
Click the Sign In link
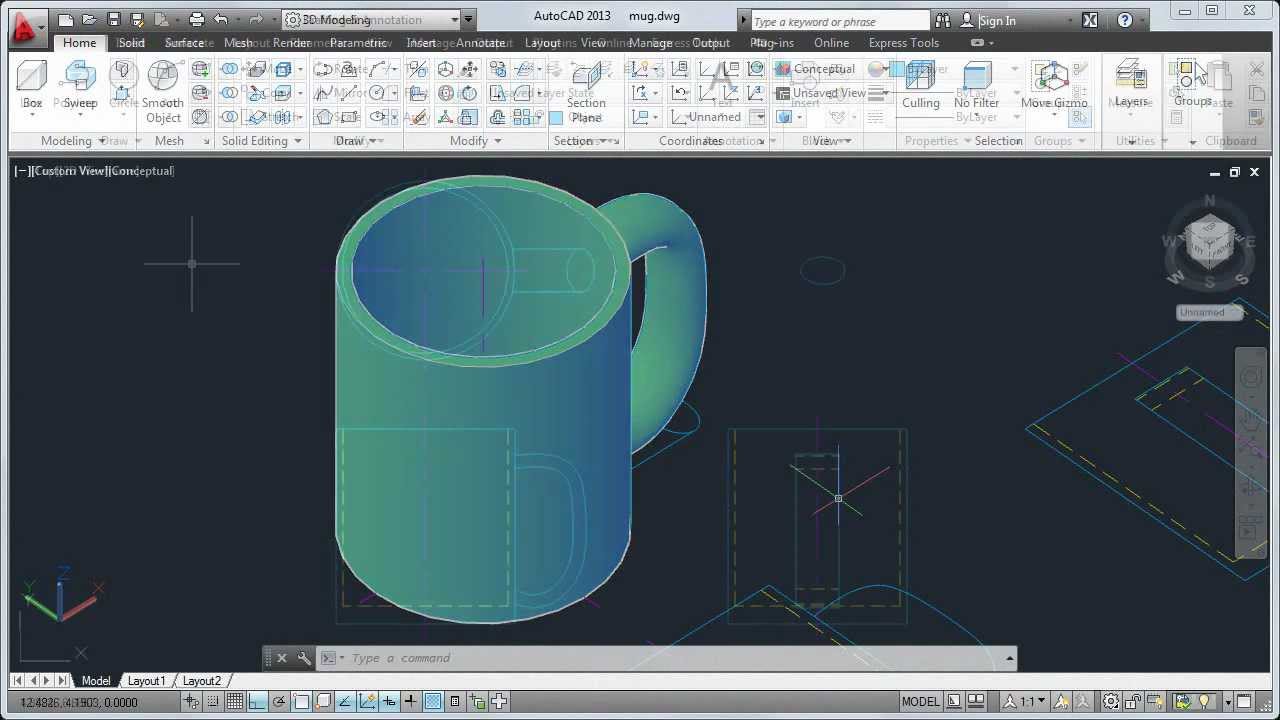point(996,20)
